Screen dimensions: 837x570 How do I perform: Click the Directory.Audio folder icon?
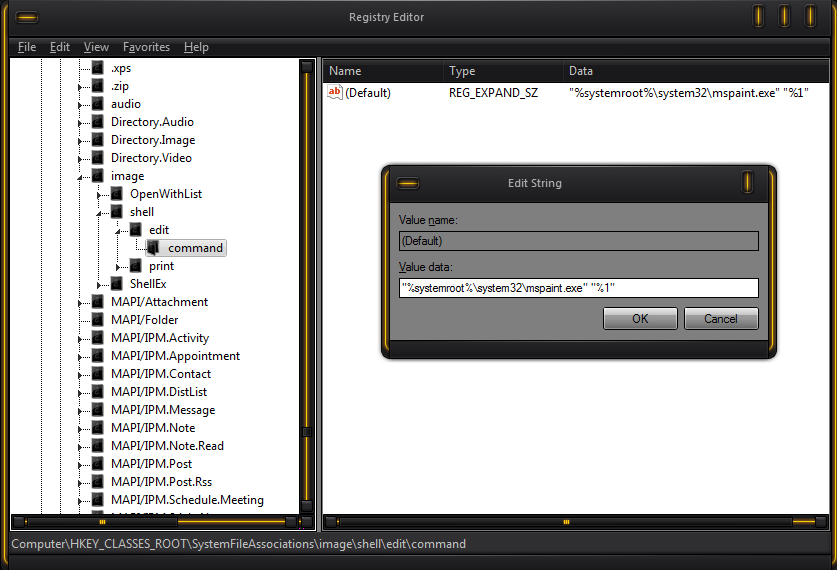click(98, 122)
